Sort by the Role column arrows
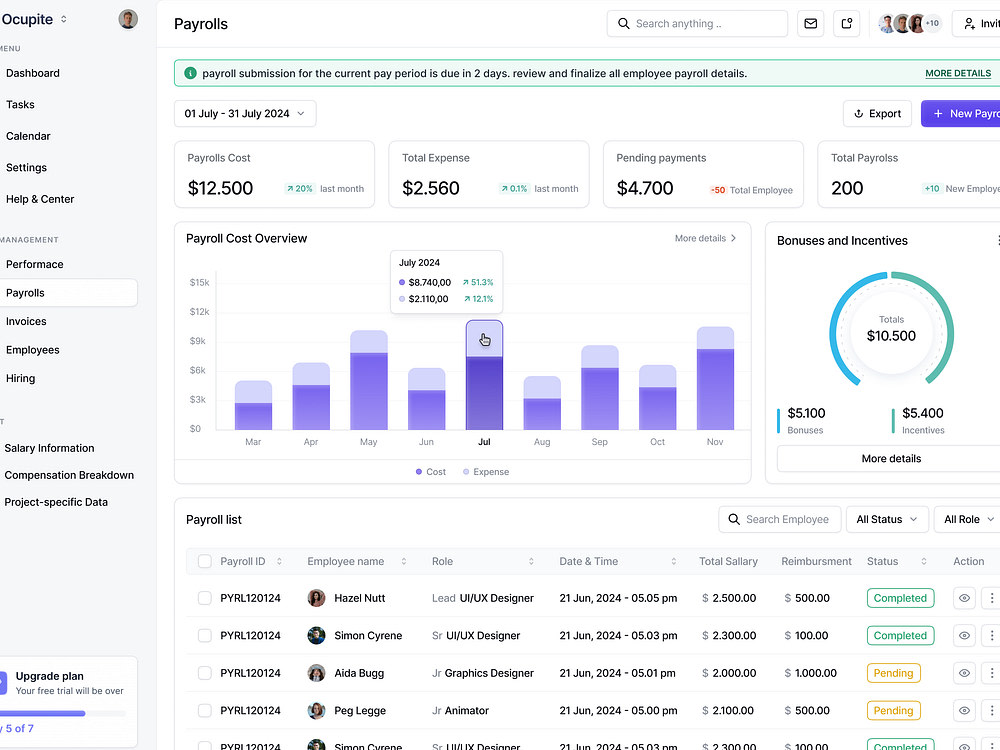 (531, 561)
